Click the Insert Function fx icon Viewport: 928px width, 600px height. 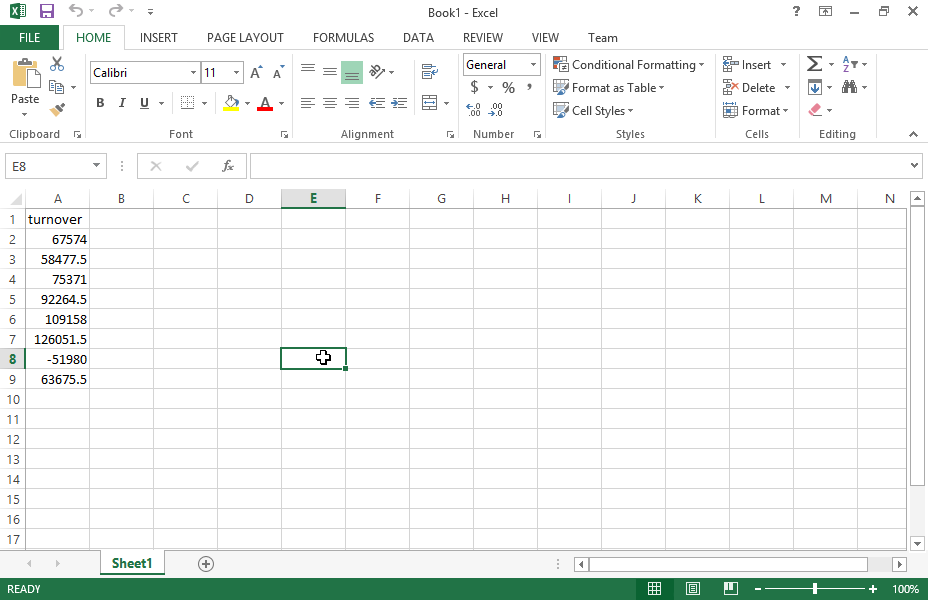(228, 166)
